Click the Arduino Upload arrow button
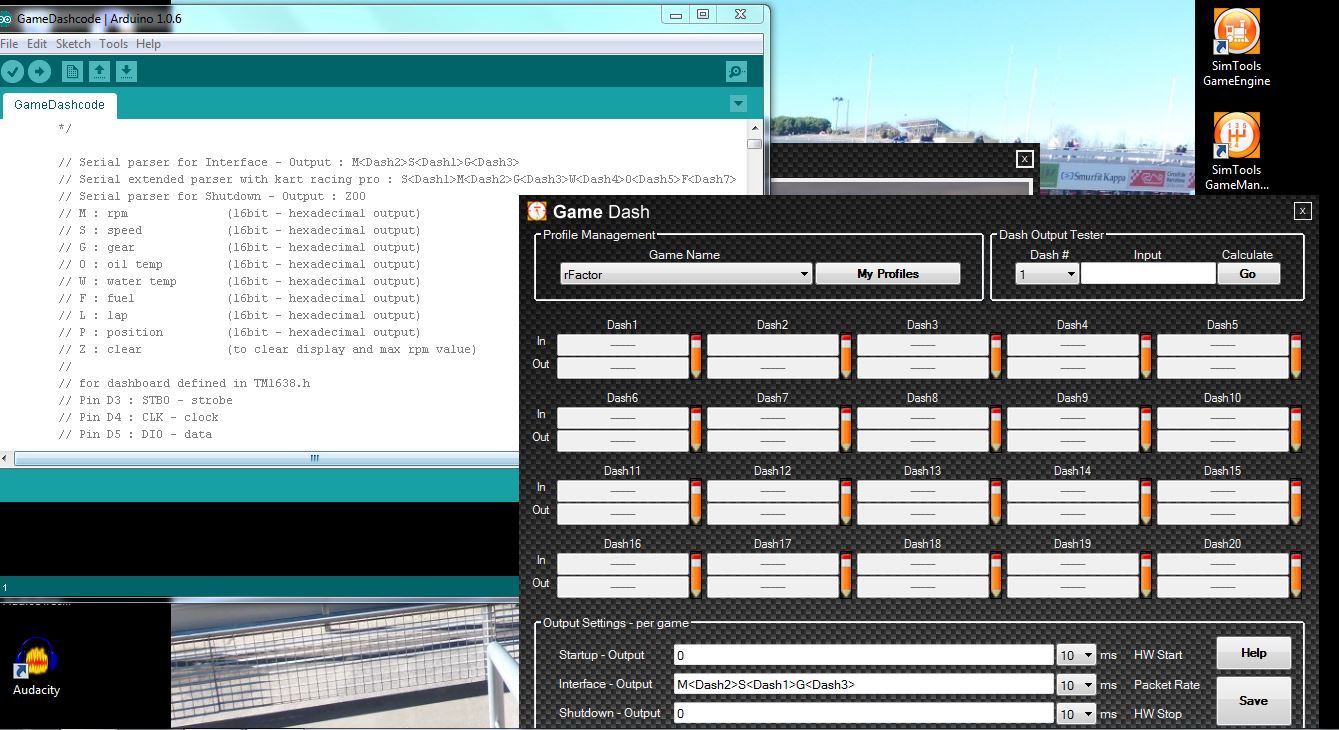Screen dimensions: 1339x730 (x=39, y=71)
